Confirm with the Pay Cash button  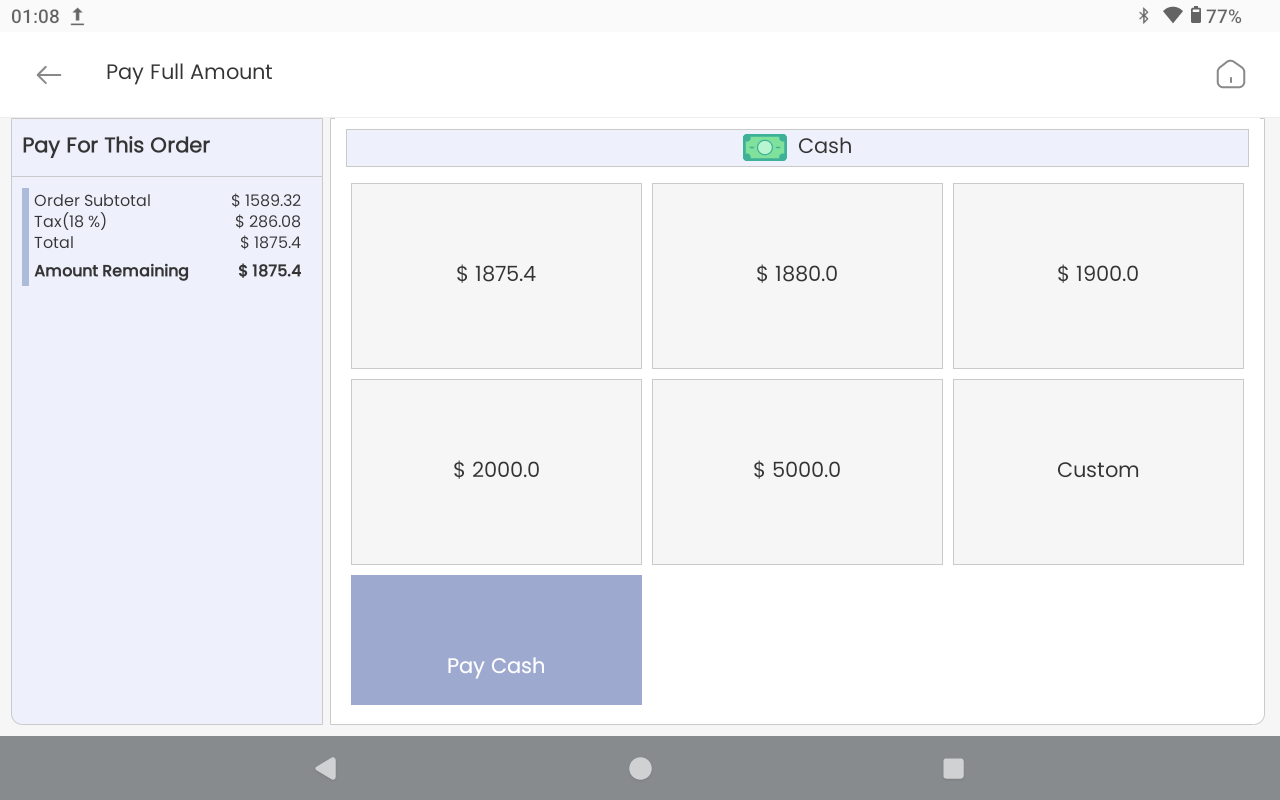click(496, 640)
